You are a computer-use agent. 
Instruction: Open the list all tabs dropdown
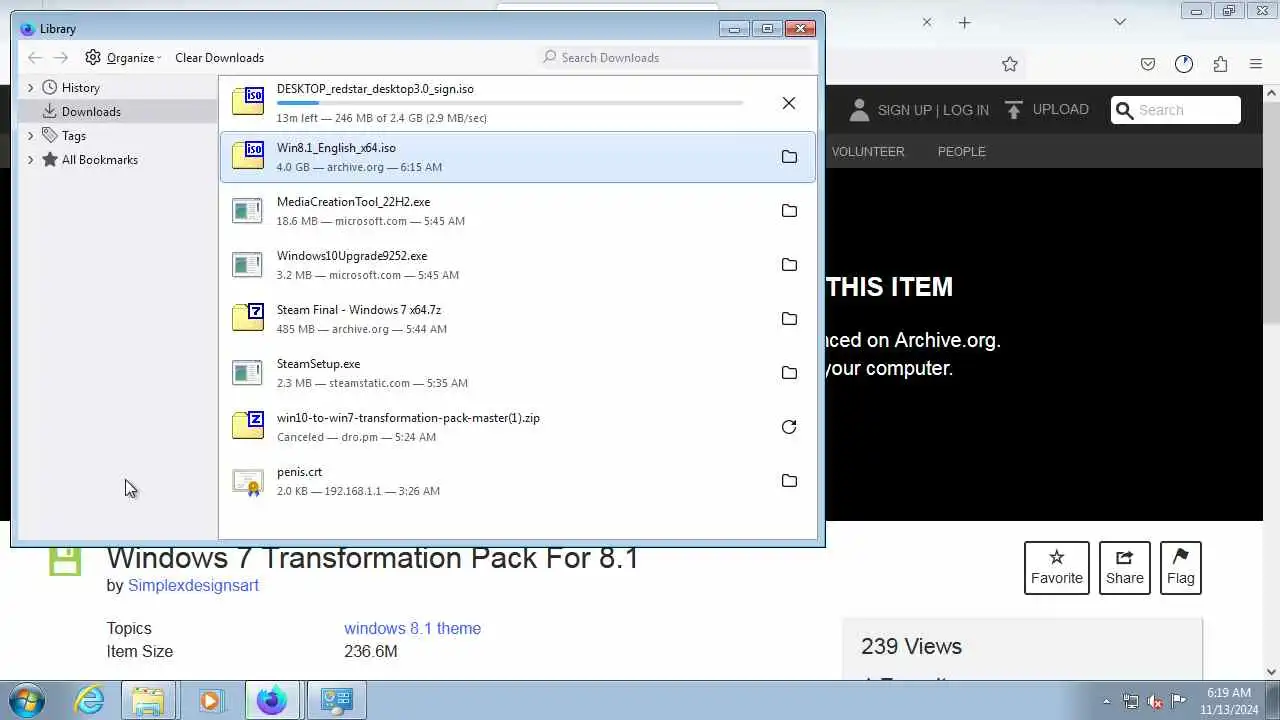[x=1120, y=22]
